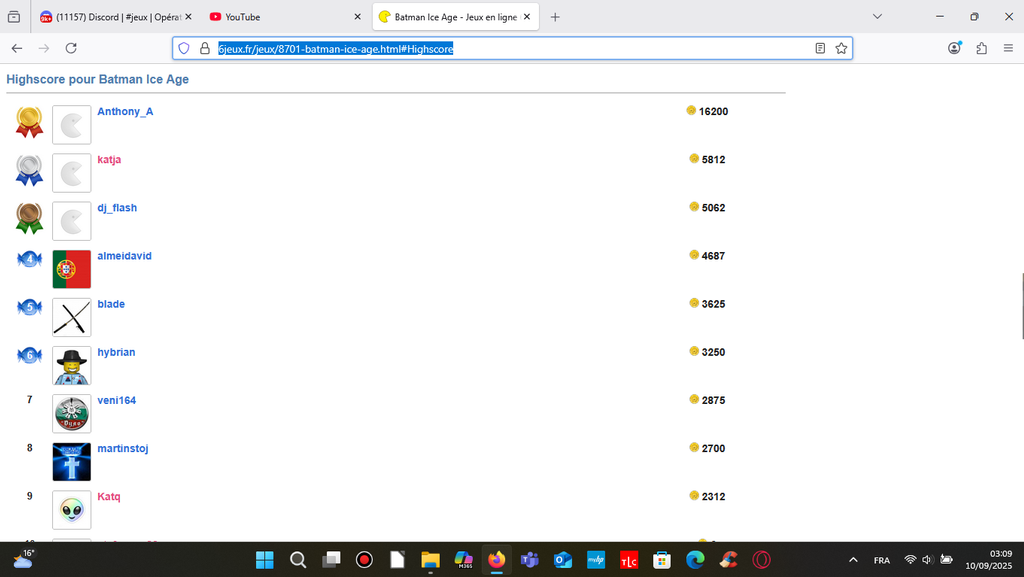This screenshot has height=577, width=1024.
Task: Show hidden system tray icons chevron
Action: 853,560
